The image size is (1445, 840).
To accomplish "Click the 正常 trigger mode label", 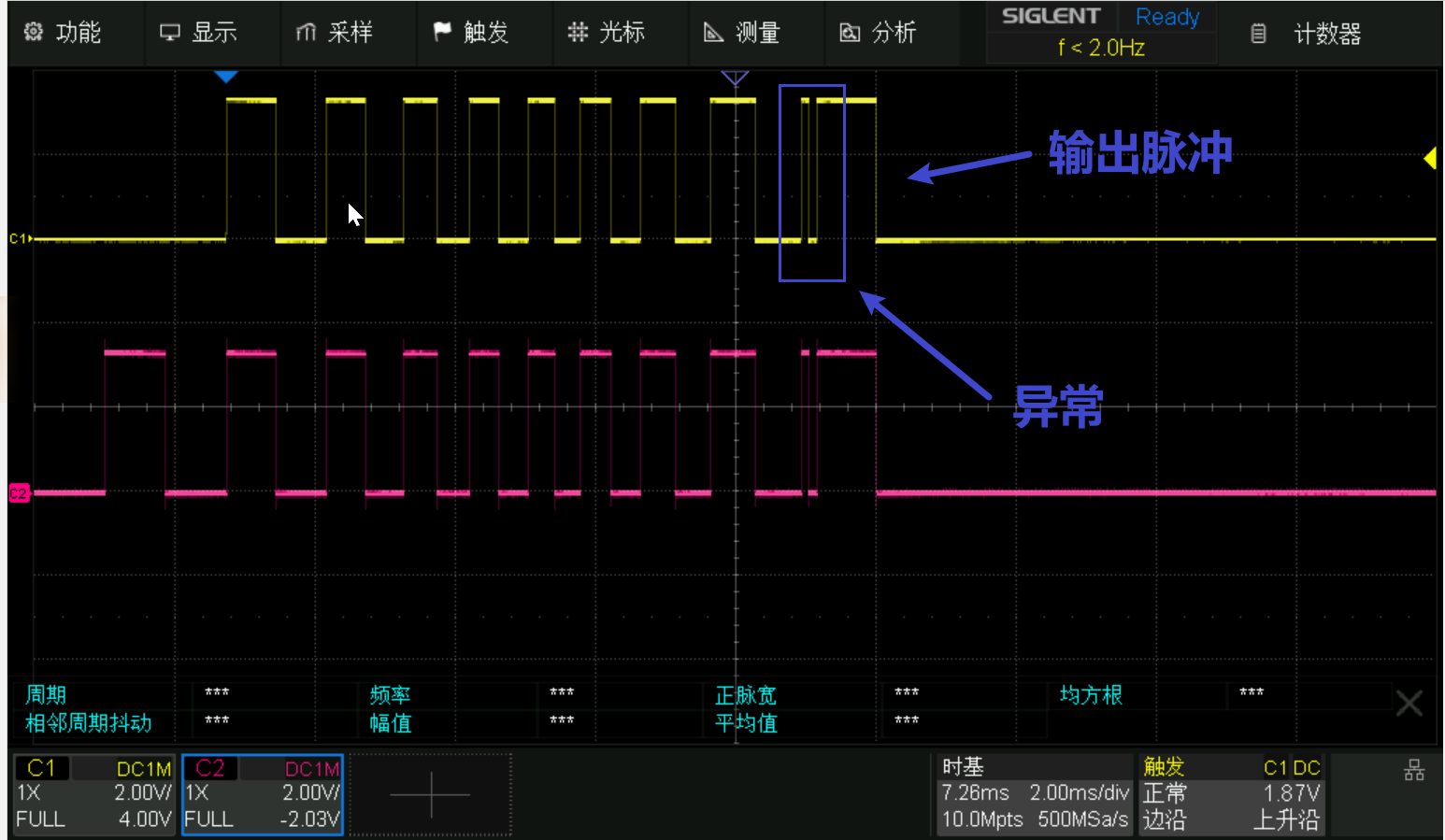I will pyautogui.click(x=1165, y=793).
